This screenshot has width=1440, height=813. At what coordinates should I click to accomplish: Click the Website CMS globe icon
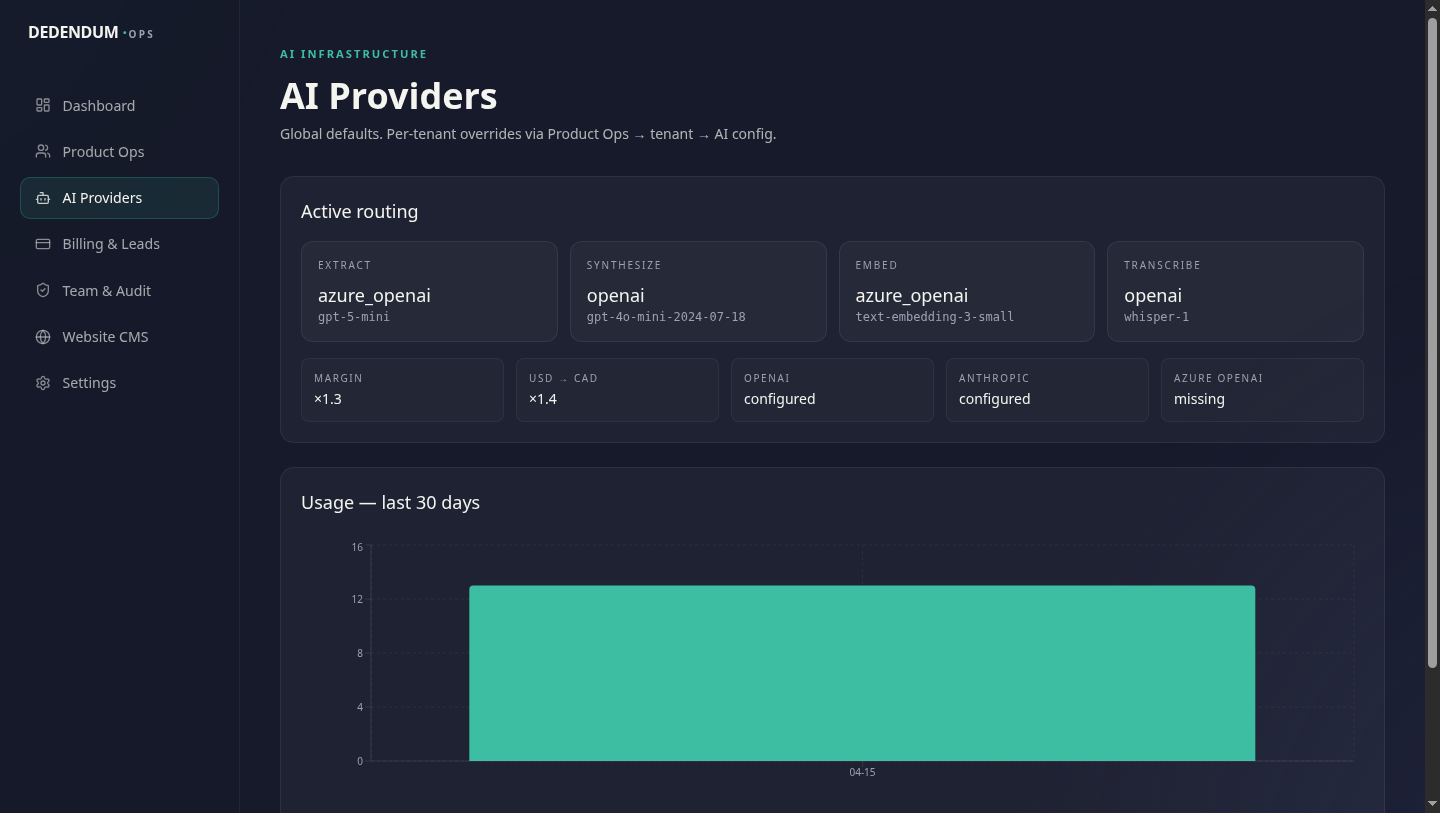(x=43, y=337)
